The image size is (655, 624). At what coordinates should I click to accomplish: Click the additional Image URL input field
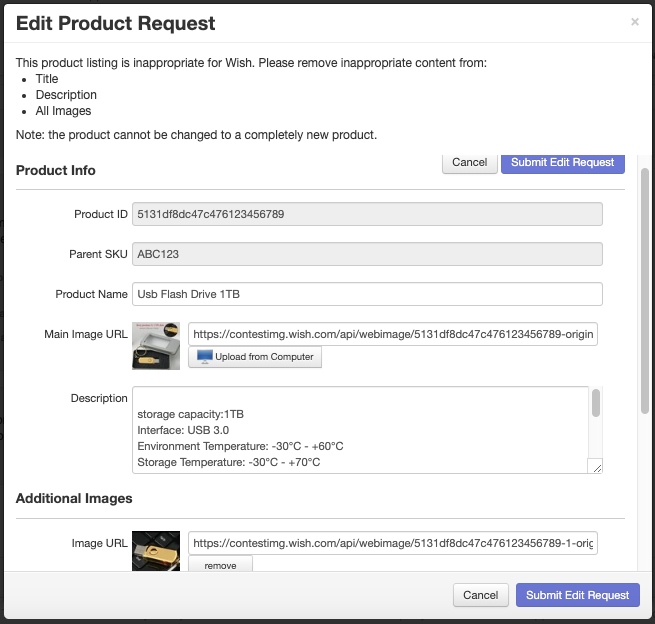click(x=392, y=543)
